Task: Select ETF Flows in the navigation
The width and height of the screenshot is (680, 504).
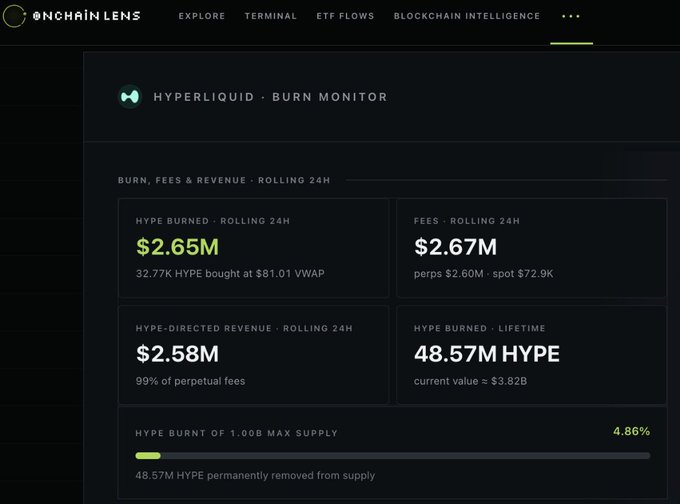Action: [345, 16]
